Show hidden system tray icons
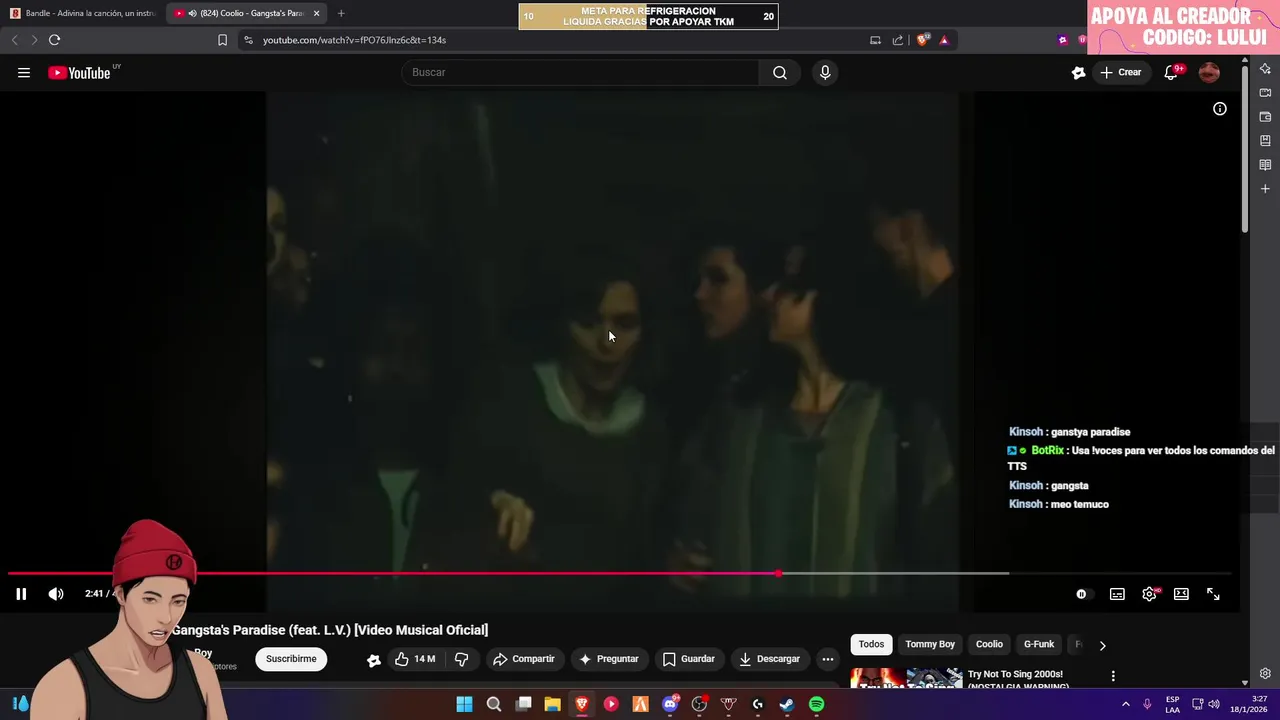1280x720 pixels. coord(1126,704)
